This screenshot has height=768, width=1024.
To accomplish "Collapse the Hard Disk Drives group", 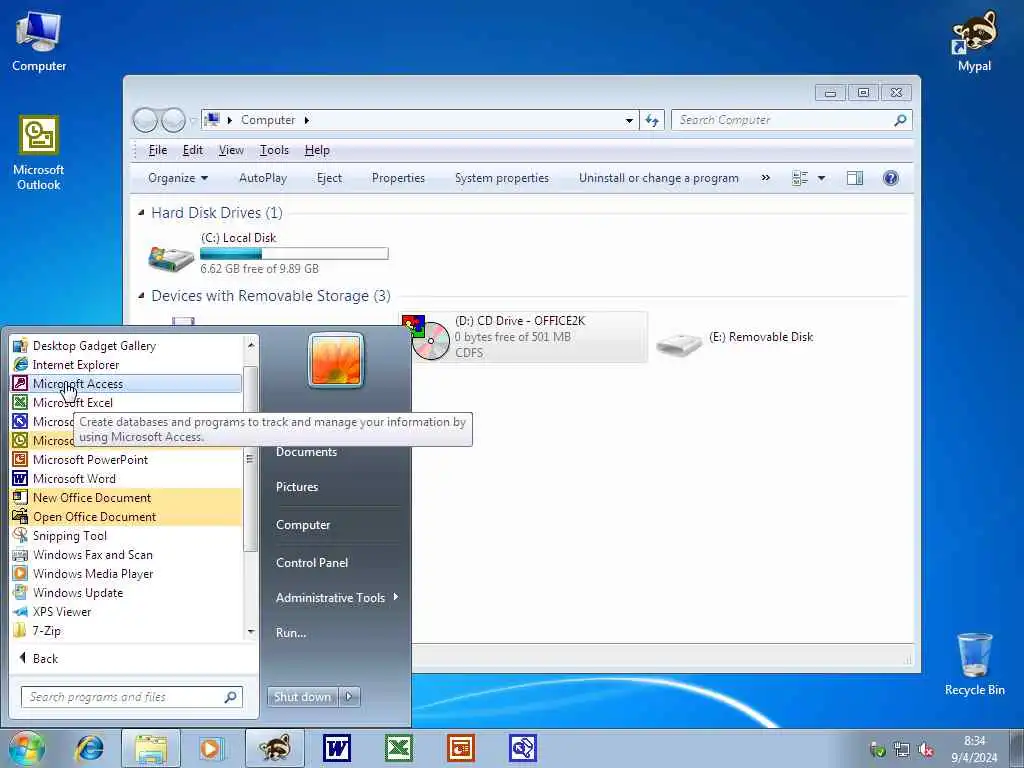I will pyautogui.click(x=141, y=213).
